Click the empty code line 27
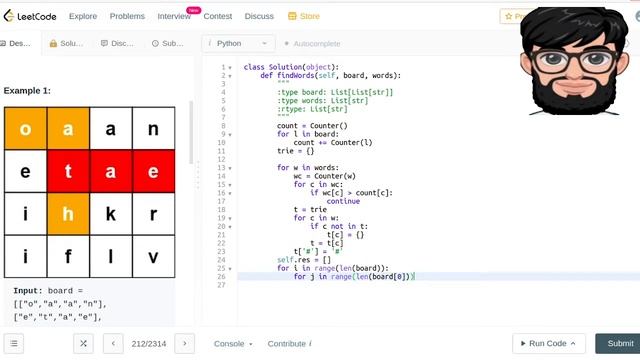 (x=439, y=285)
